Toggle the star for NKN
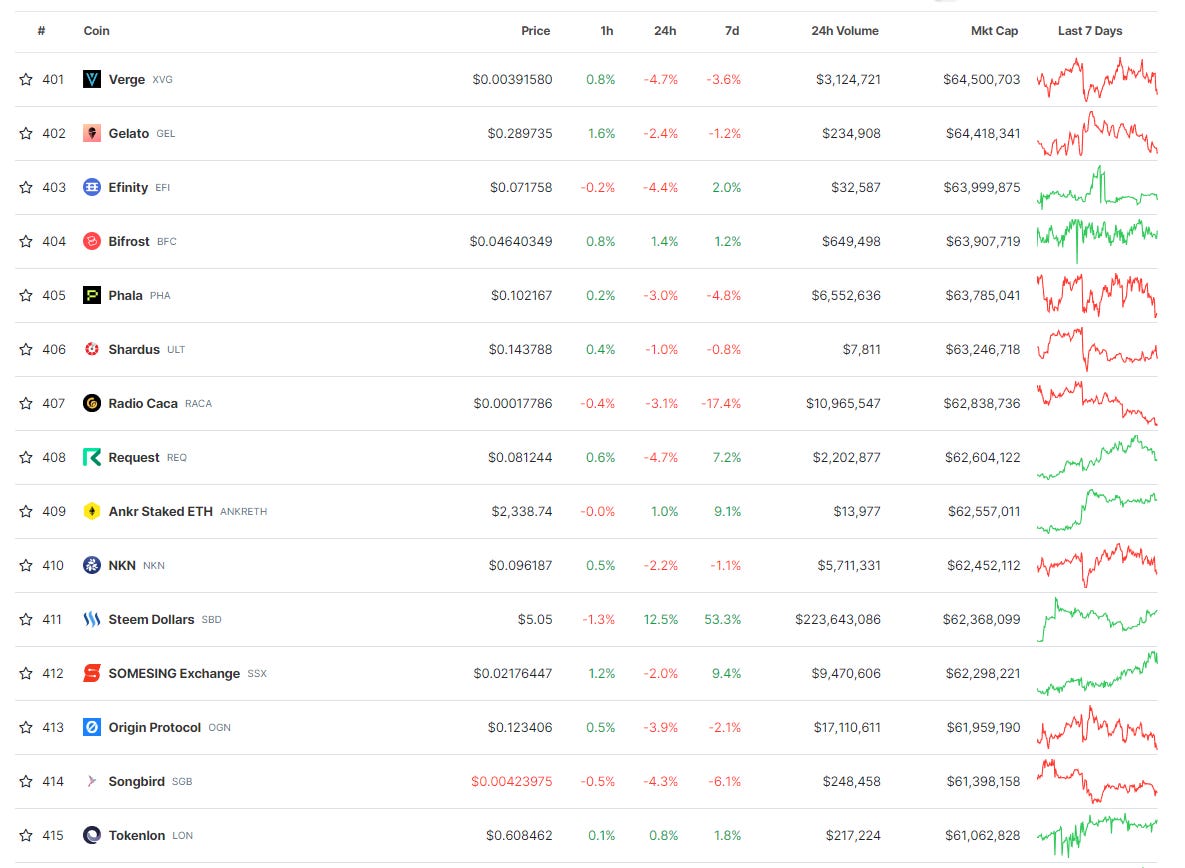1185x868 pixels. (26, 565)
